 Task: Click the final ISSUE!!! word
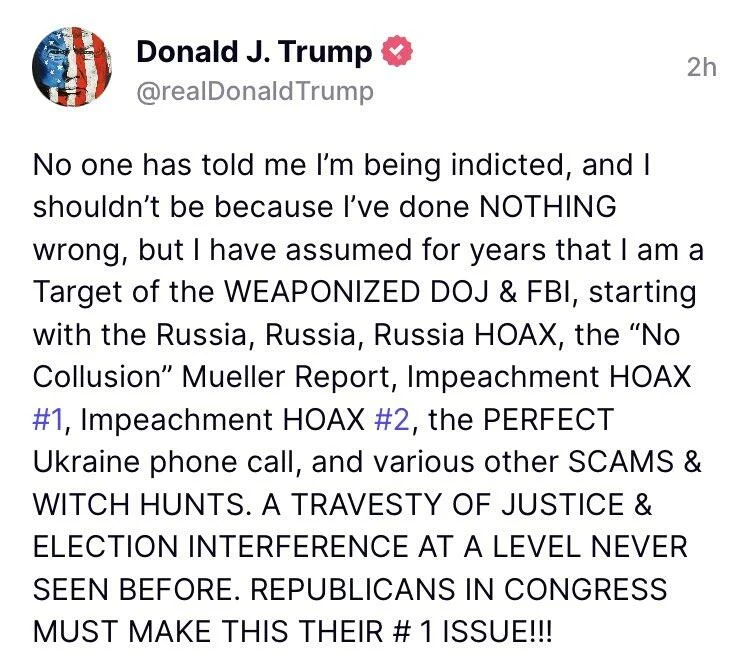[x=497, y=631]
